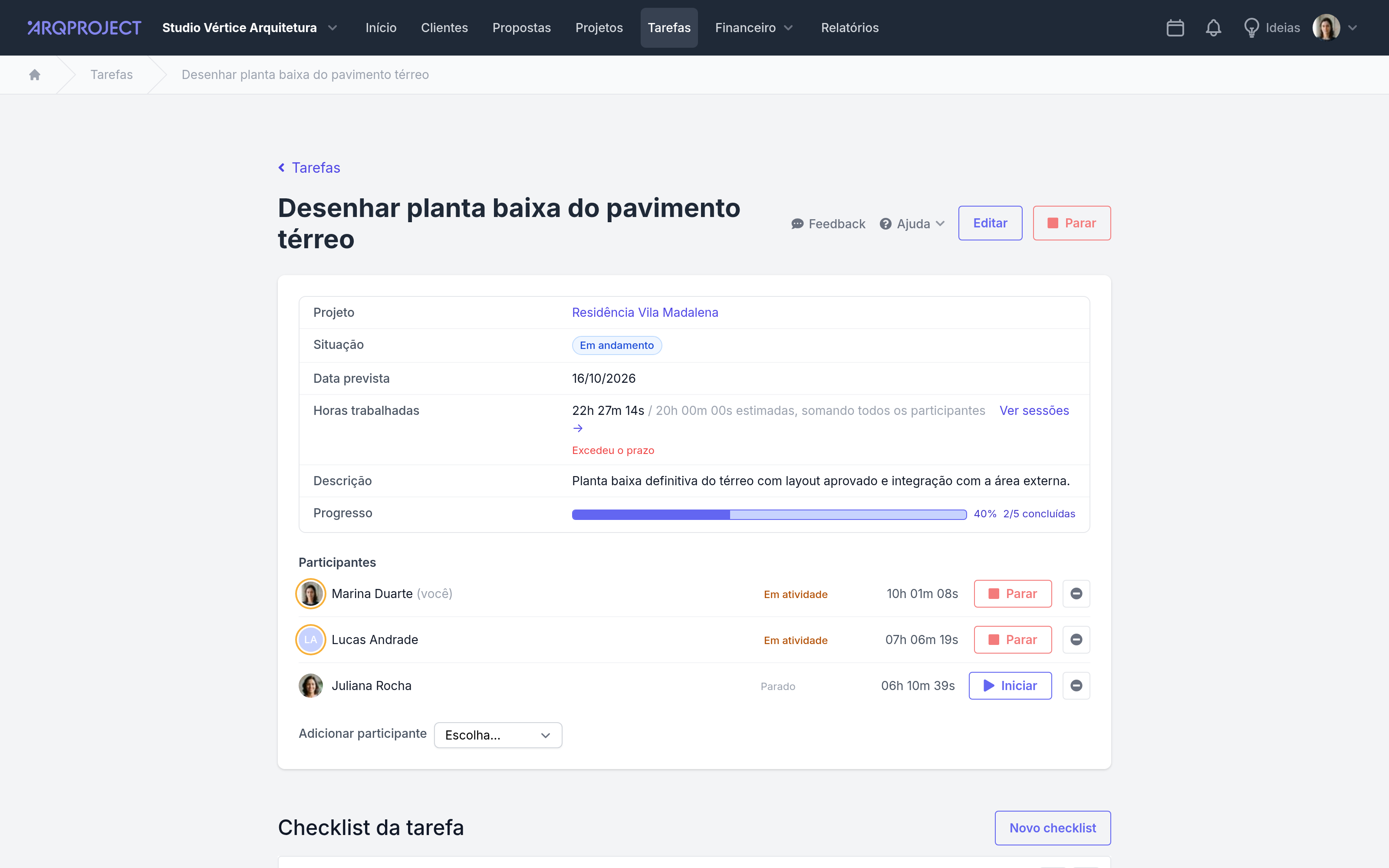Remove Marina Duarte from participants
Viewport: 1389px width, 868px height.
click(x=1076, y=594)
